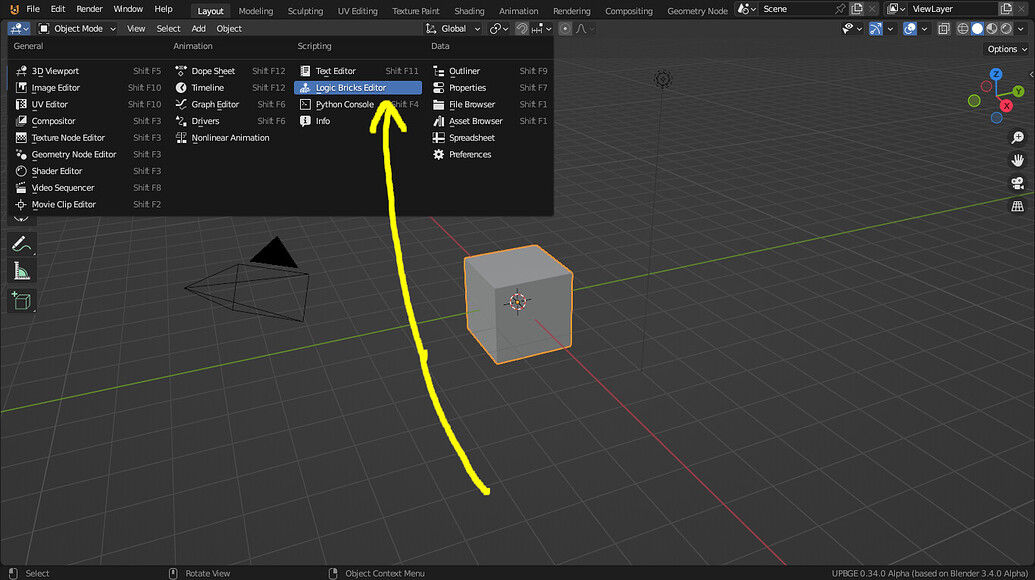Viewport: 1035px width, 580px height.
Task: Click the zoom magnifier icon in viewport sidebar
Action: point(1019,137)
